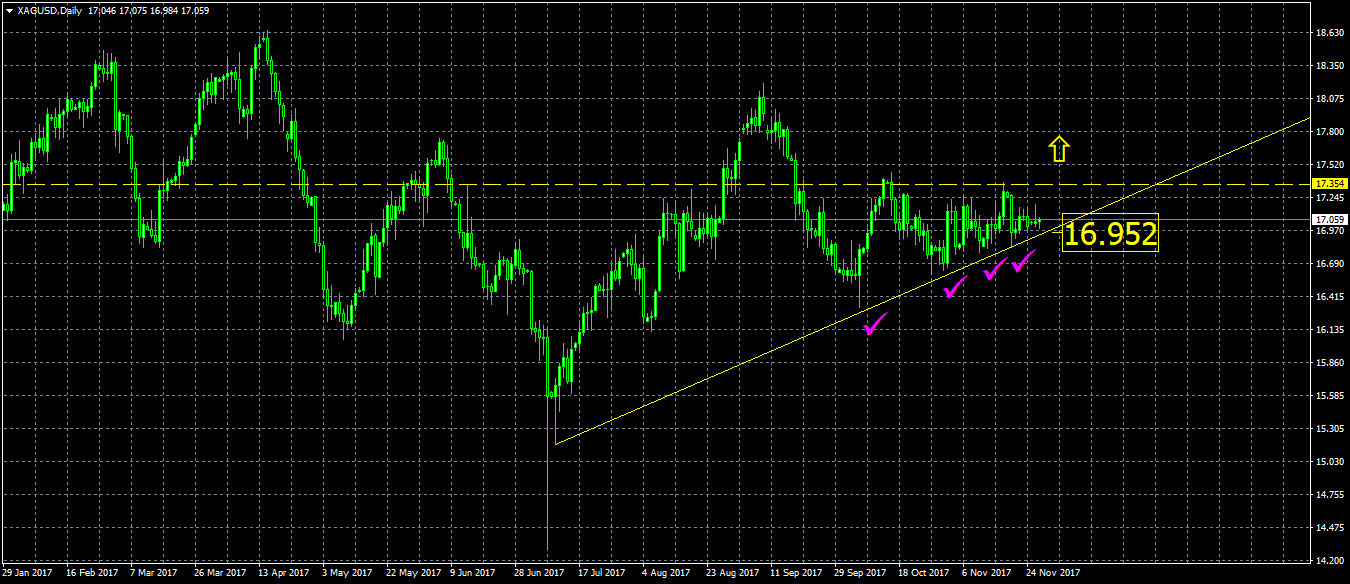Click the 17.354 price tag on axis

click(x=1328, y=184)
